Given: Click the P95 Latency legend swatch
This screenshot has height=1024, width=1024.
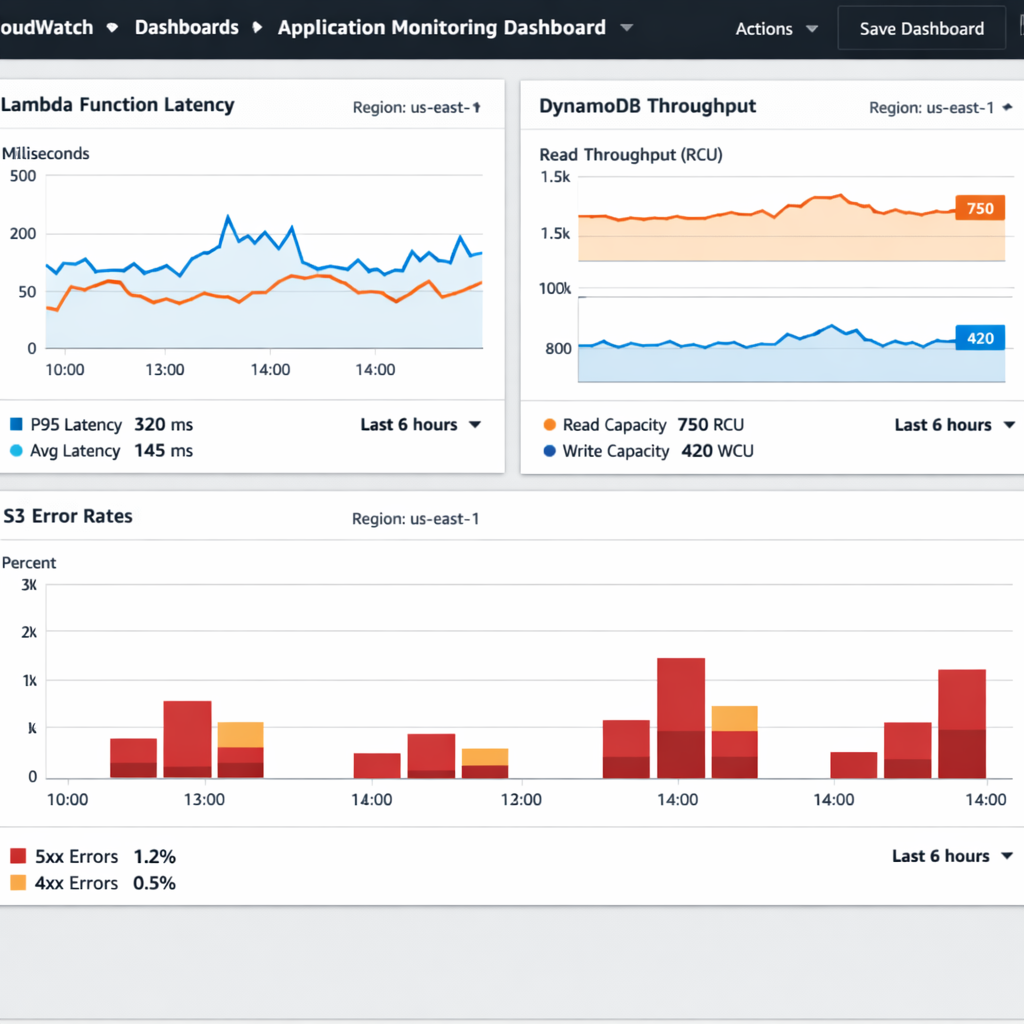Looking at the screenshot, I should click(x=16, y=424).
